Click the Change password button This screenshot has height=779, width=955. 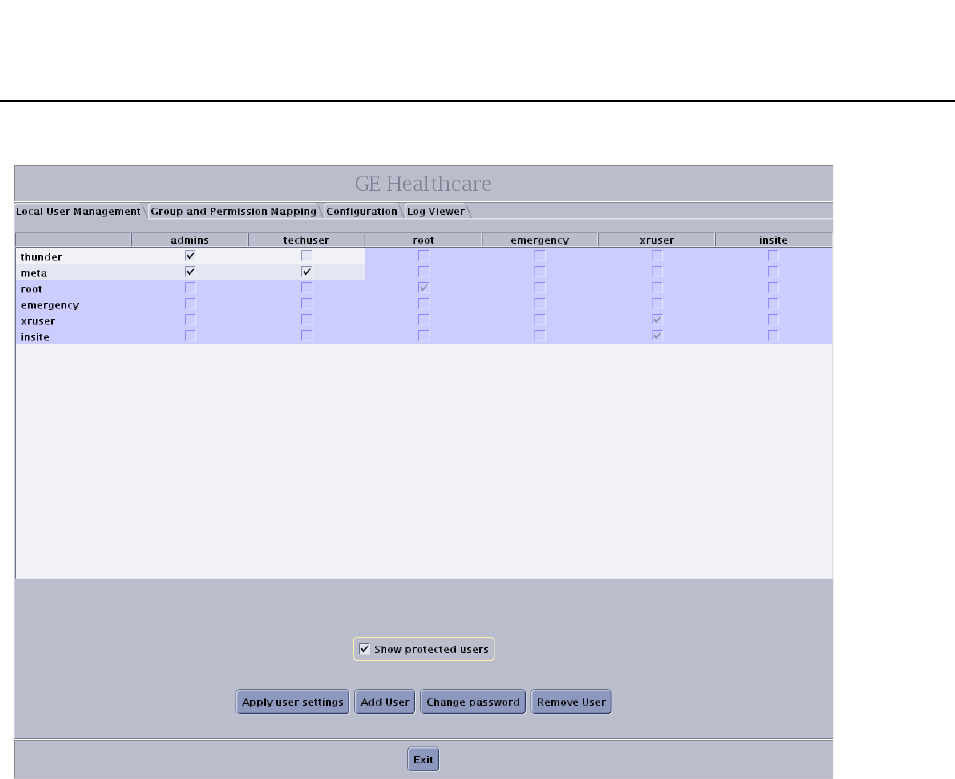tap(473, 702)
